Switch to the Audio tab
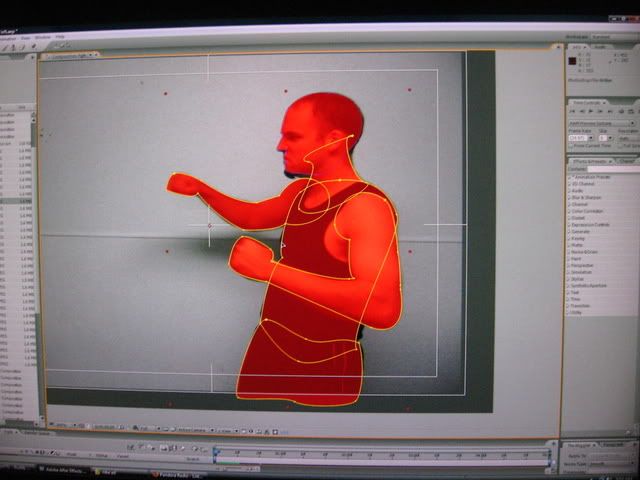The width and height of the screenshot is (640, 480). tap(601, 47)
